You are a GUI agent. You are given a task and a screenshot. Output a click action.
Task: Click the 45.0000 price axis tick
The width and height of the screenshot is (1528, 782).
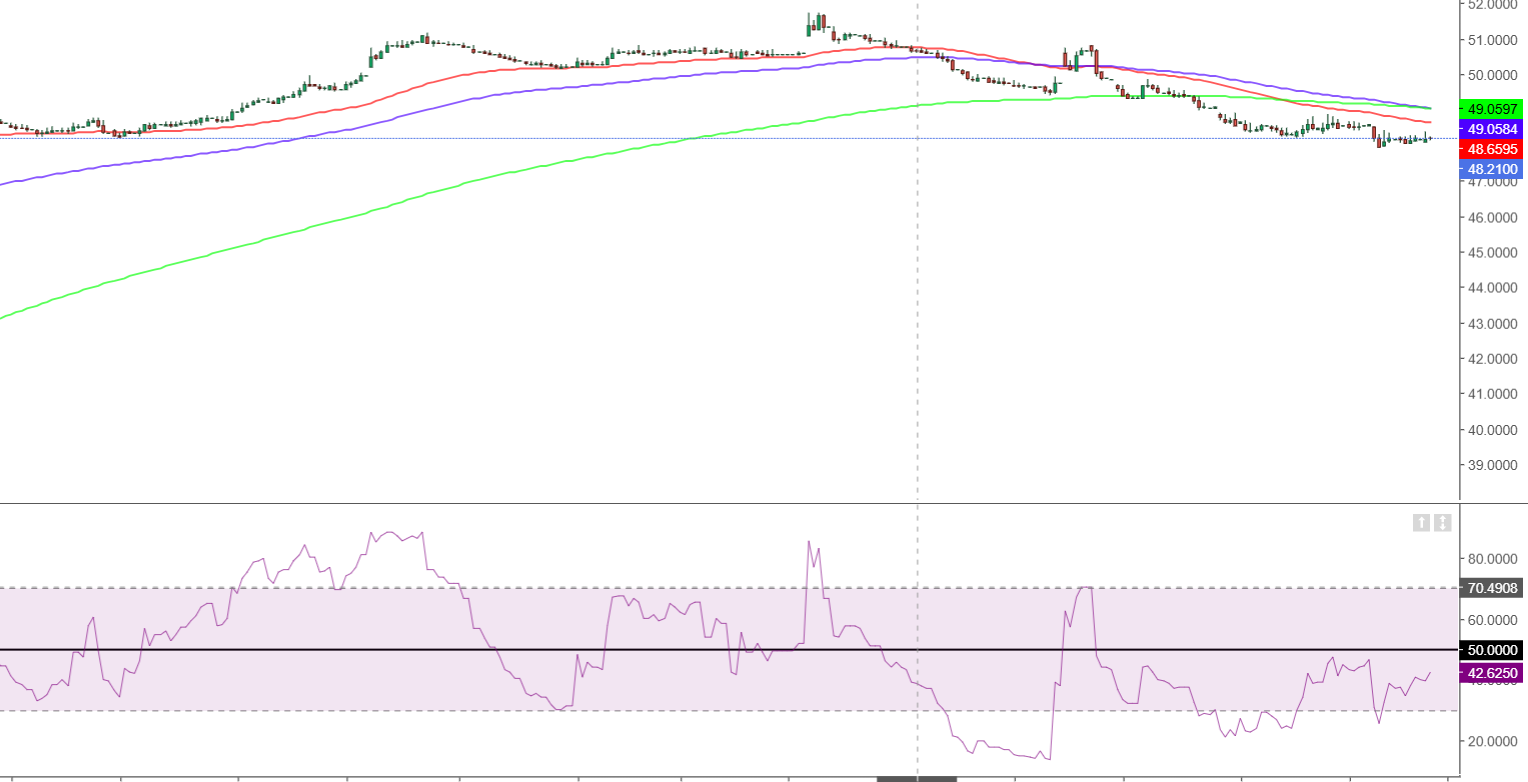[1490, 252]
